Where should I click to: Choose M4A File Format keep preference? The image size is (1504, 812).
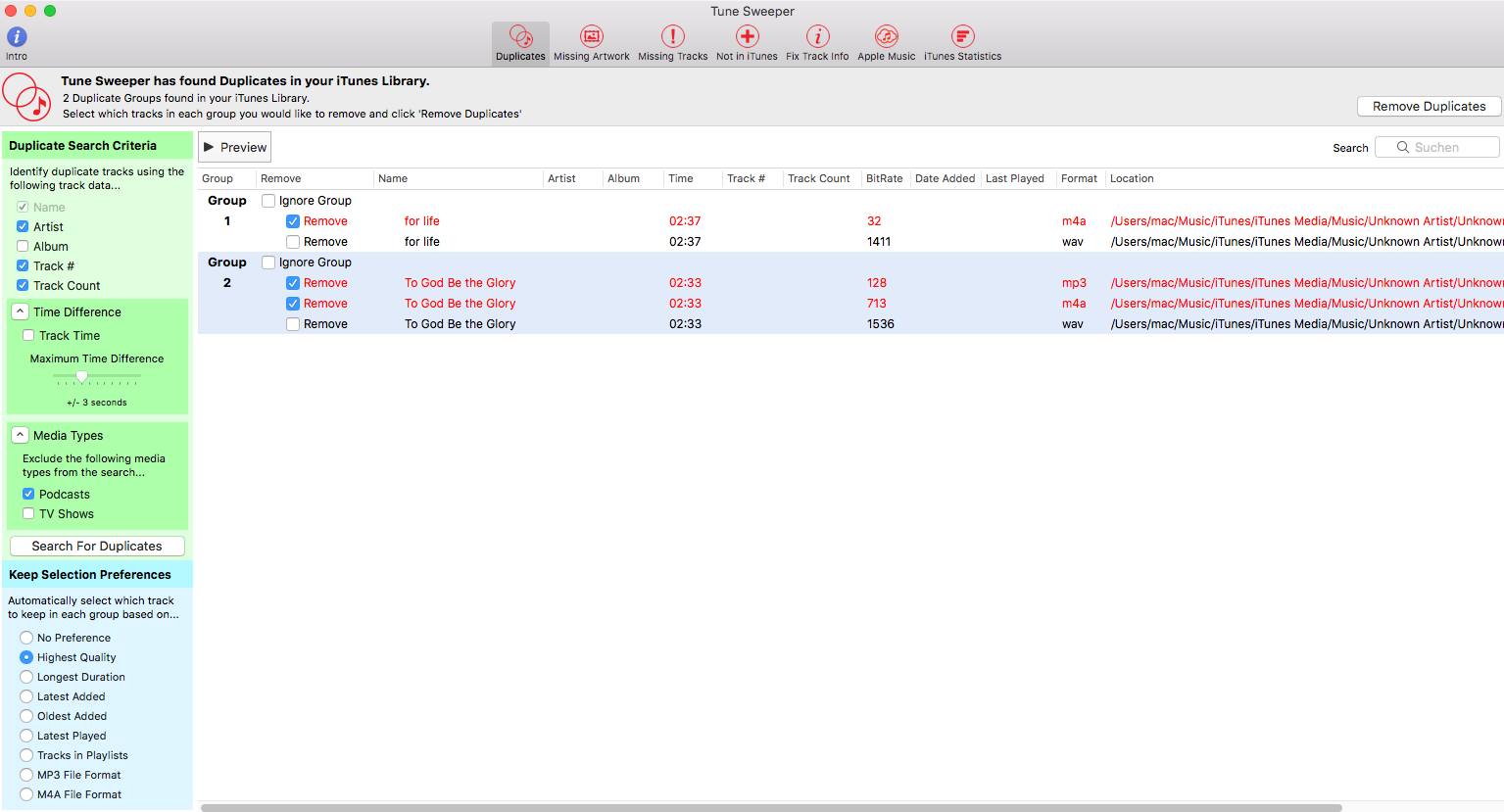click(x=26, y=794)
